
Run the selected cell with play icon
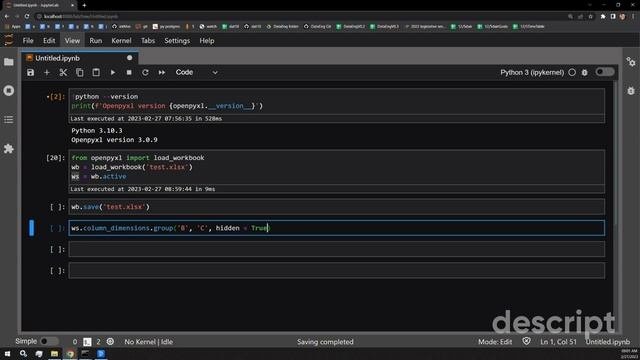113,72
